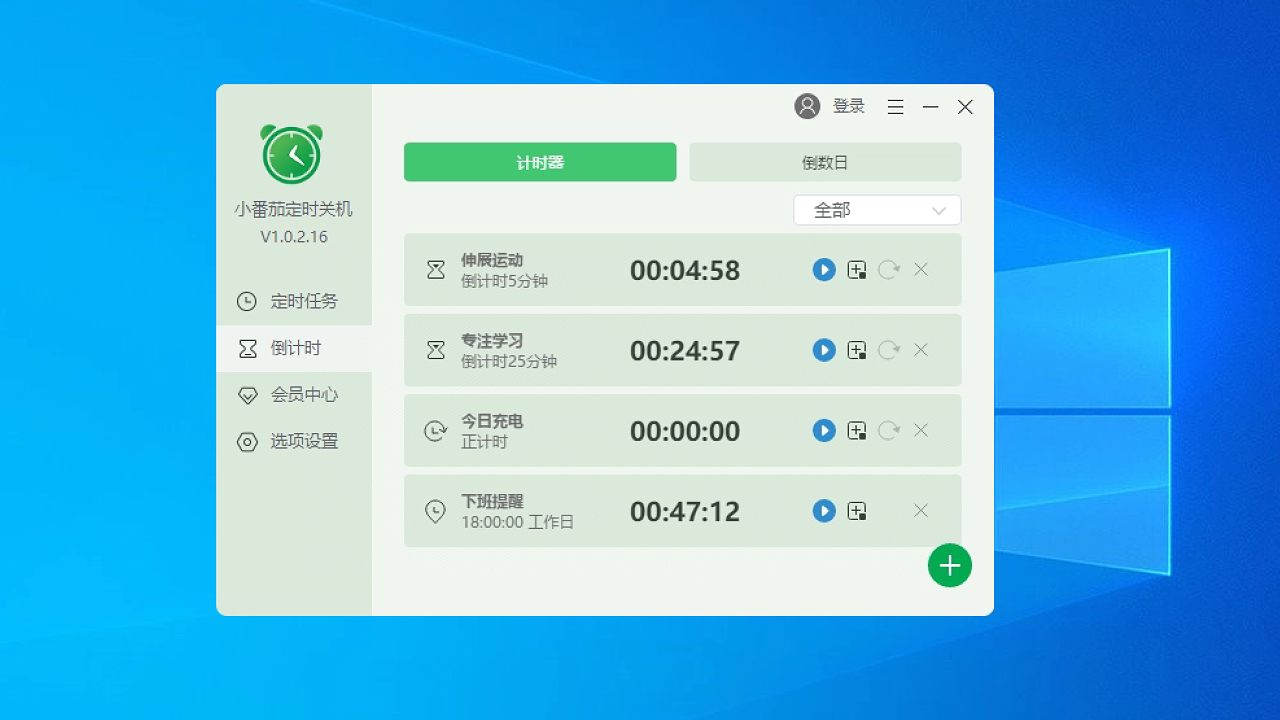Click the 00:47:12 time display of 下班提醒
This screenshot has height=720, width=1280.
coord(685,511)
